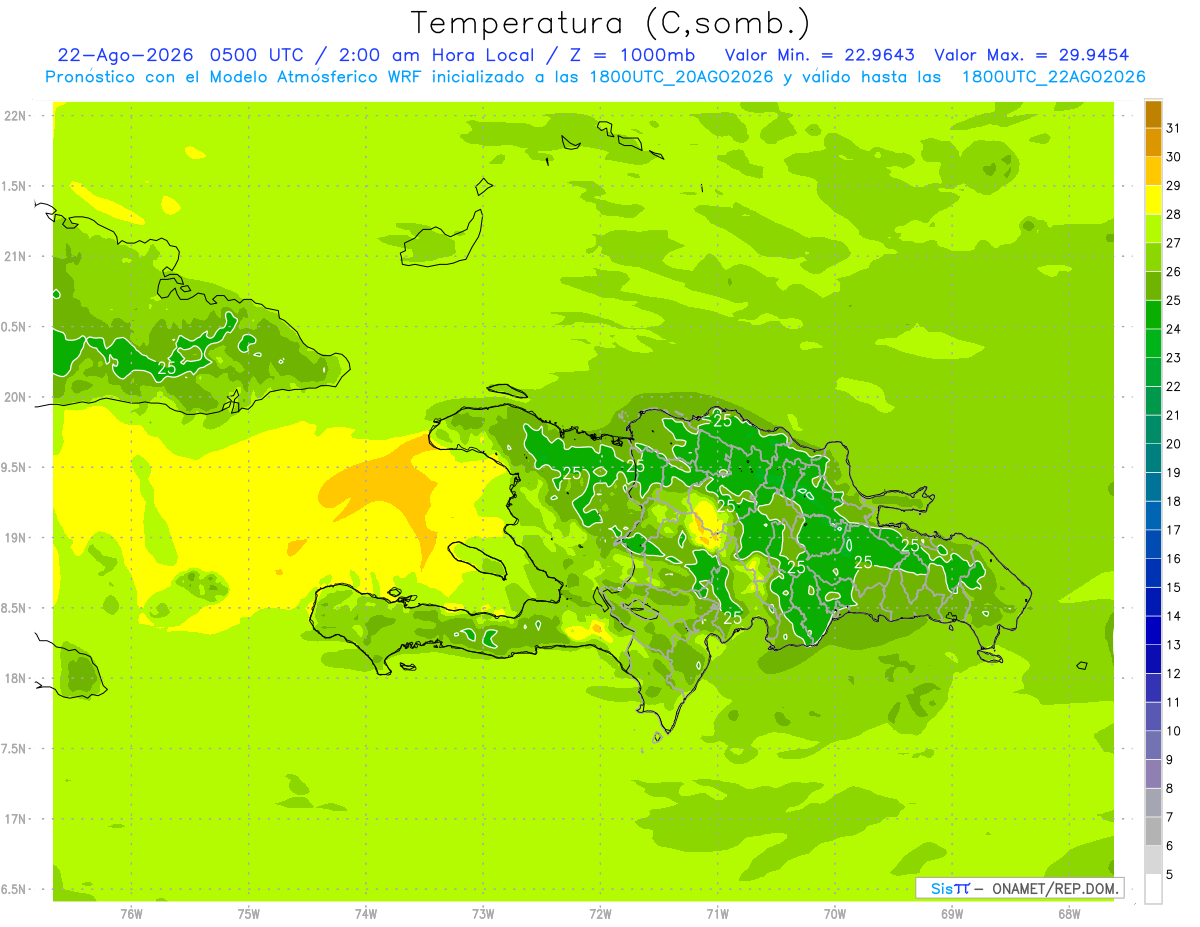Viewport: 1200px width, 927px height.
Task: Click the "2:00 am Hora Local" text
Action: click(x=435, y=55)
